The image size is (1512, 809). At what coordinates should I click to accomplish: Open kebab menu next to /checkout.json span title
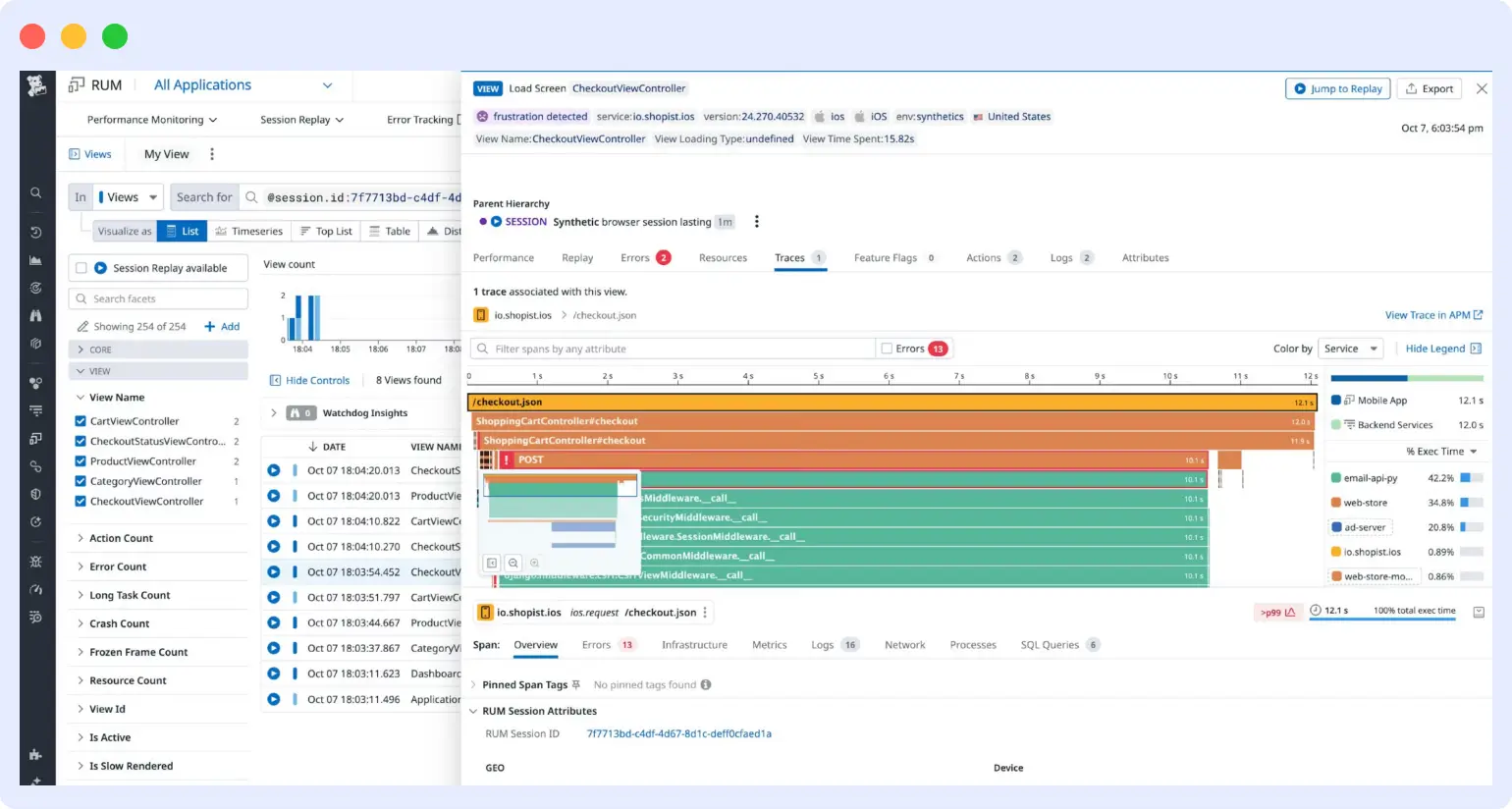(x=705, y=613)
